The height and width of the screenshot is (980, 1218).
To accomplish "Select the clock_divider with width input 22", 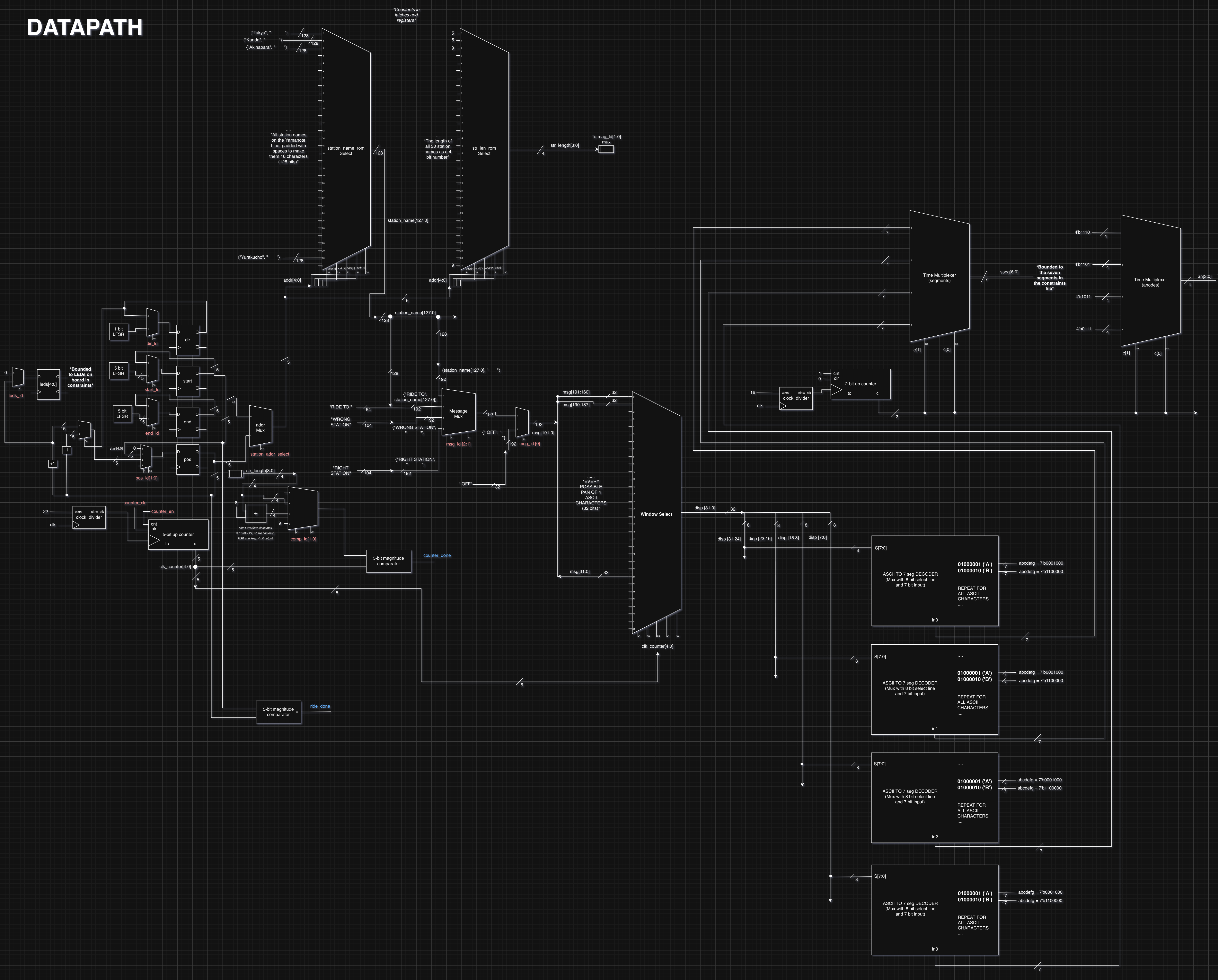I will click(x=89, y=517).
